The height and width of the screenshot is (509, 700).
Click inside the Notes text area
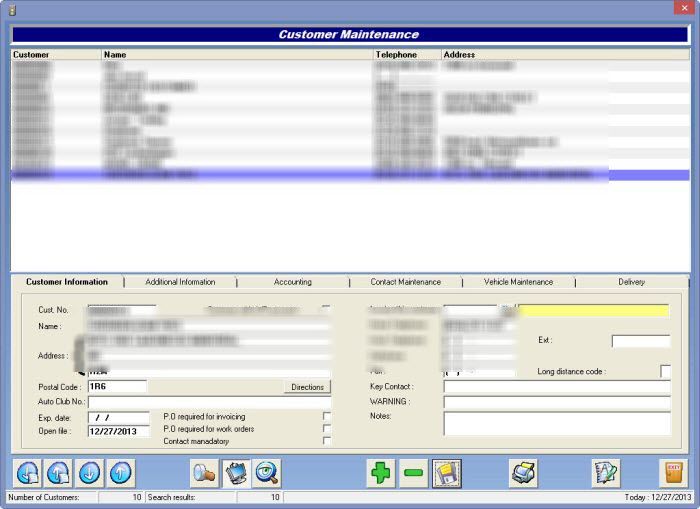(x=557, y=423)
